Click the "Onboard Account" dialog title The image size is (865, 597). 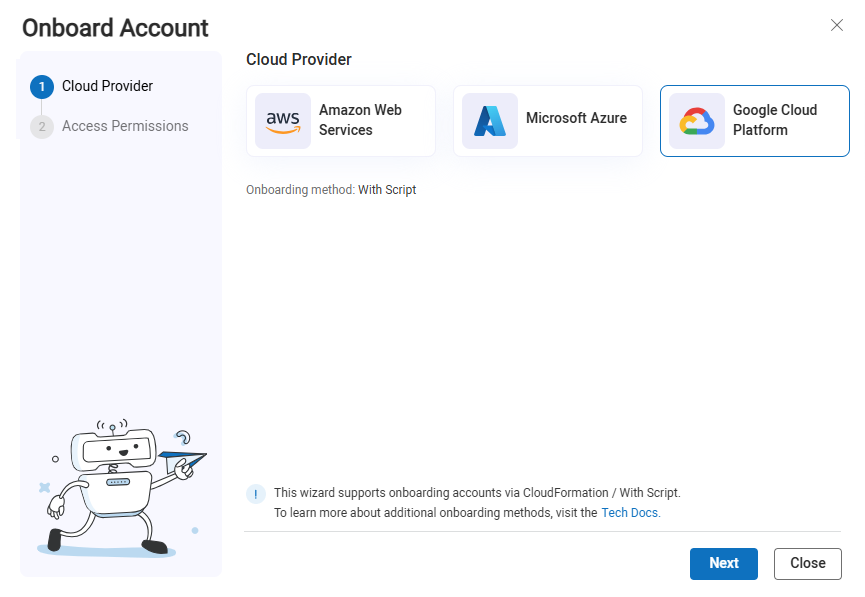115,28
